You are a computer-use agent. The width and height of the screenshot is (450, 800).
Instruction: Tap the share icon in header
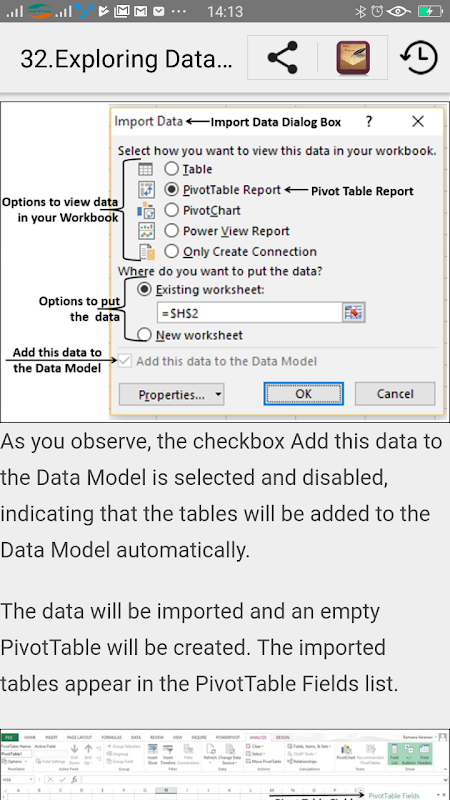pos(282,57)
